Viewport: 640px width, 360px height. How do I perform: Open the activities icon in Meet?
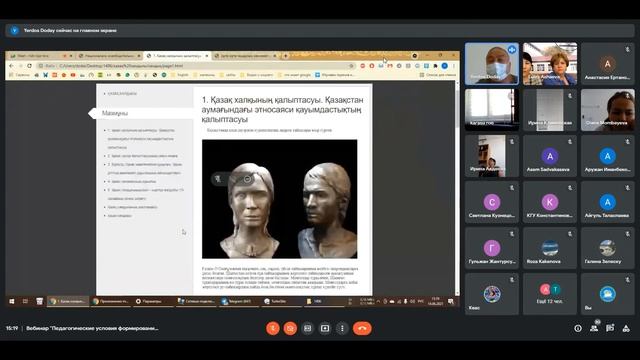(626, 328)
